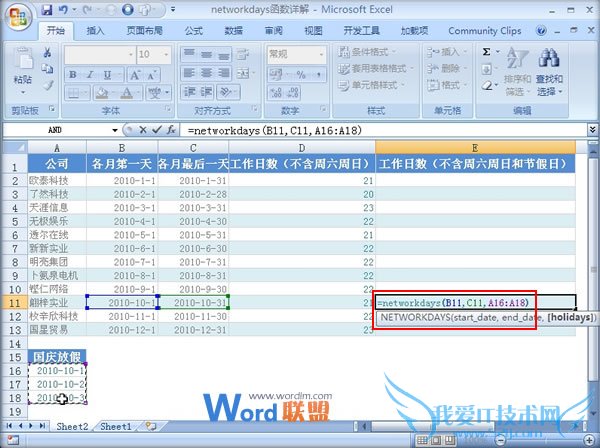This screenshot has width=600, height=448.
Task: Apply font color with the A icon
Action: tap(127, 93)
